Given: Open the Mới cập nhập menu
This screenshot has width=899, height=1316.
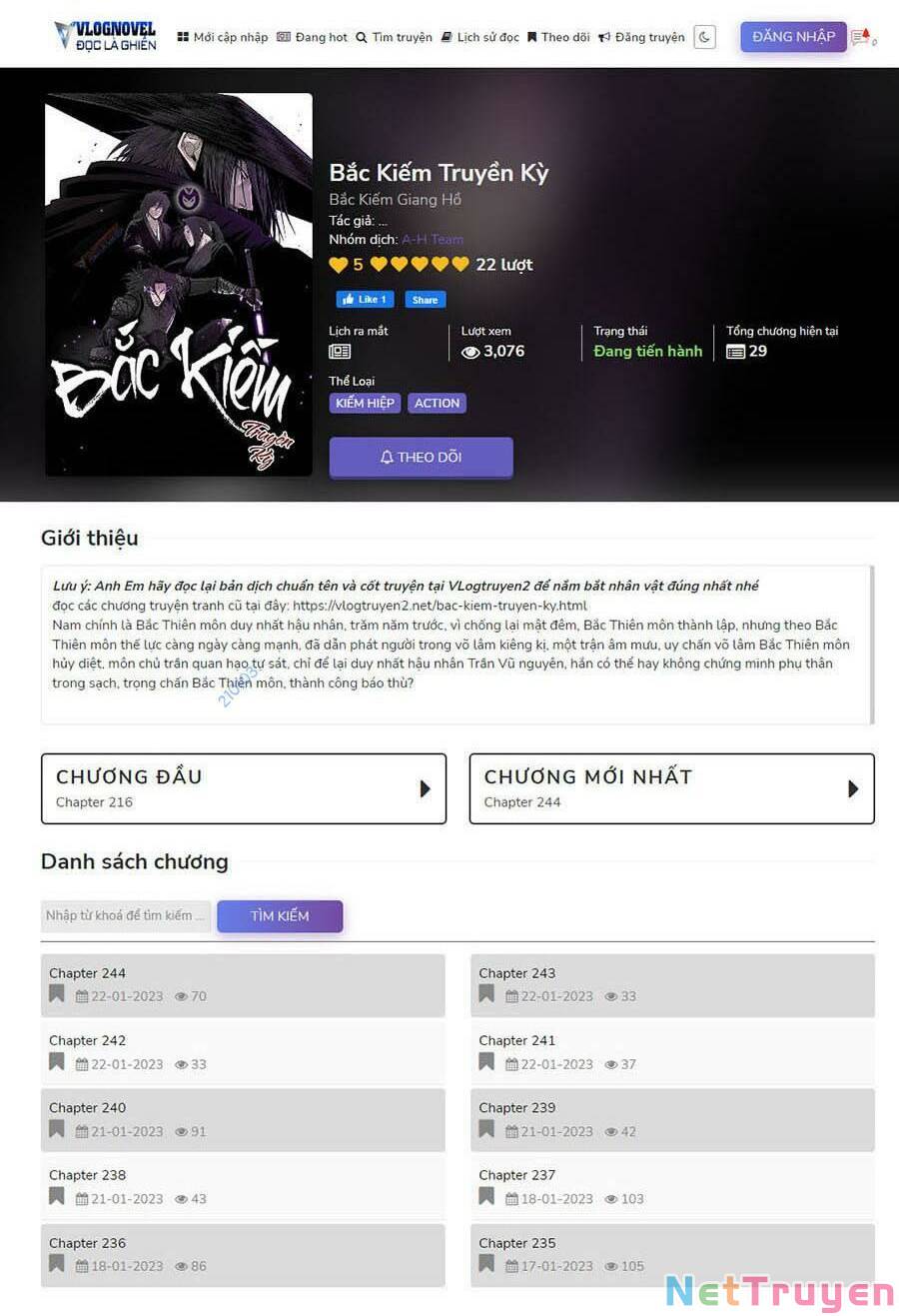Looking at the screenshot, I should tap(223, 37).
